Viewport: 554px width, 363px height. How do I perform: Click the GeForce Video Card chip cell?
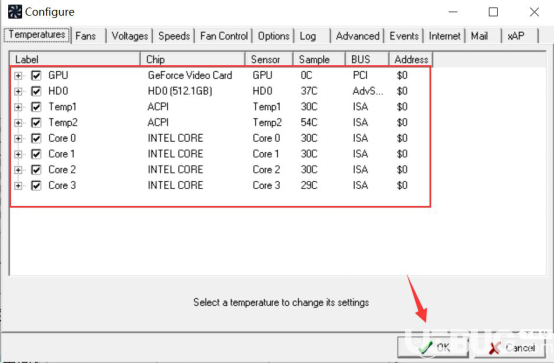[x=190, y=75]
